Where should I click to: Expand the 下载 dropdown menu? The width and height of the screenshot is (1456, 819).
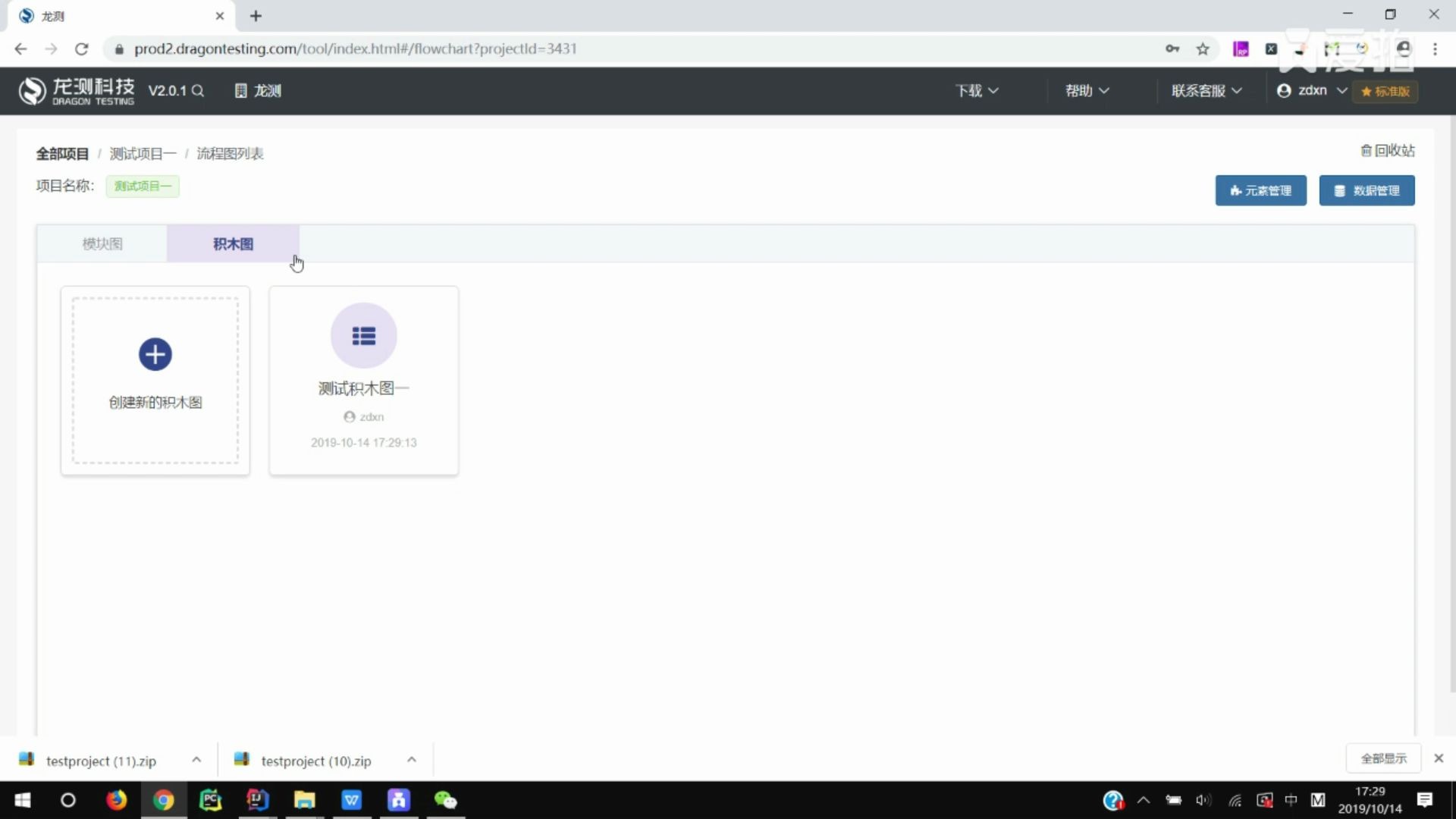[977, 91]
